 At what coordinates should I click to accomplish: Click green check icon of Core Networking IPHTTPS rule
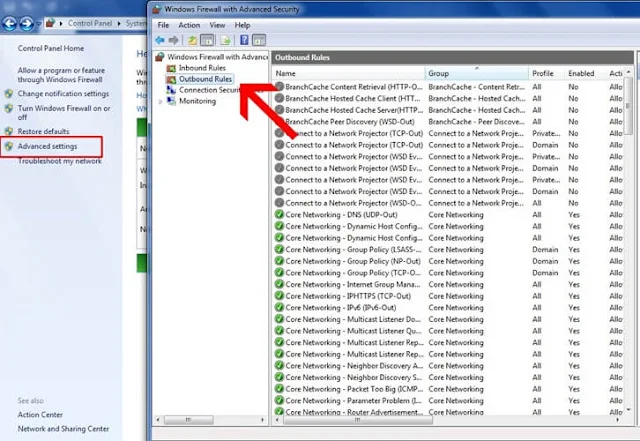click(279, 296)
